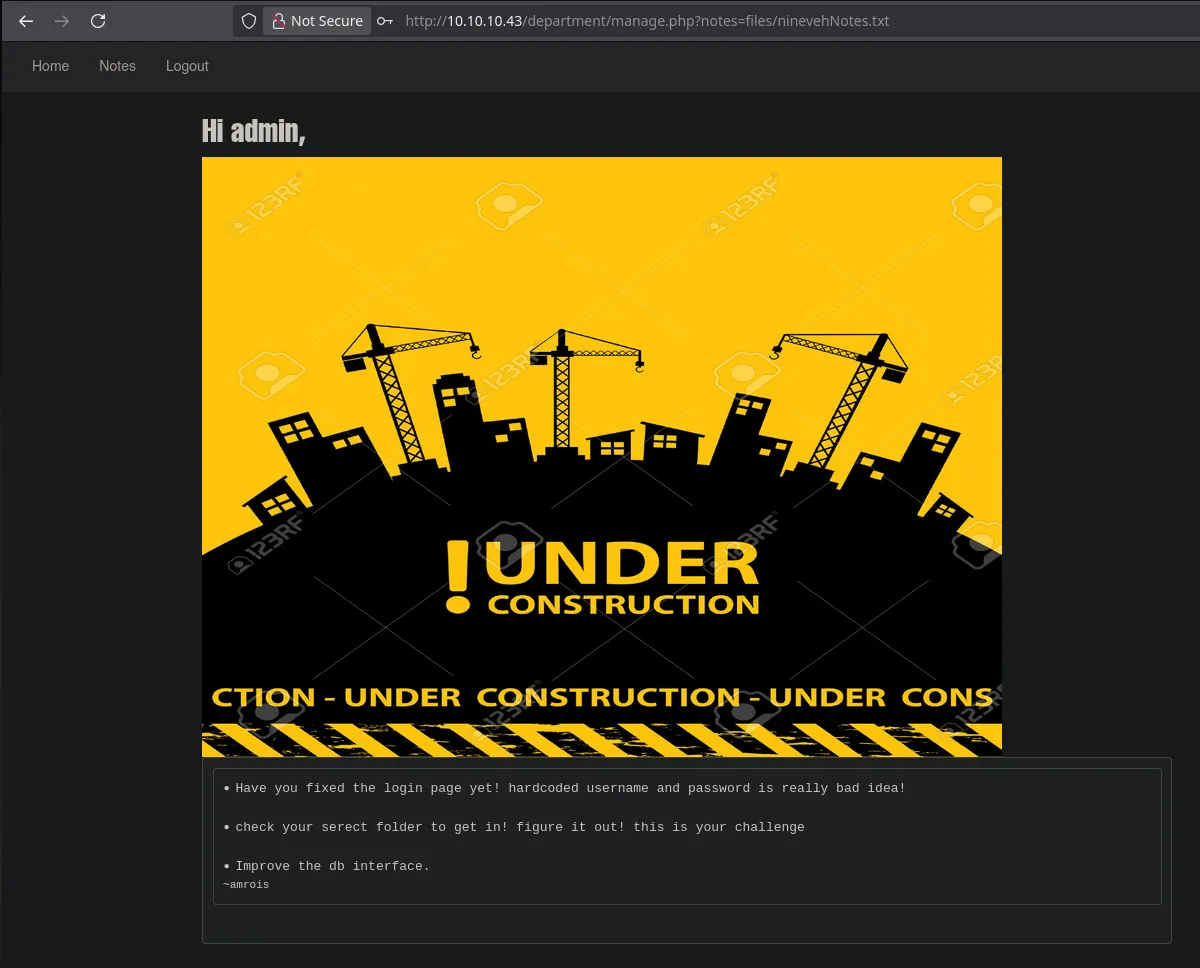Image resolution: width=1200 pixels, height=968 pixels.
Task: Click the note about the hardcoded login
Action: pyautogui.click(x=570, y=788)
